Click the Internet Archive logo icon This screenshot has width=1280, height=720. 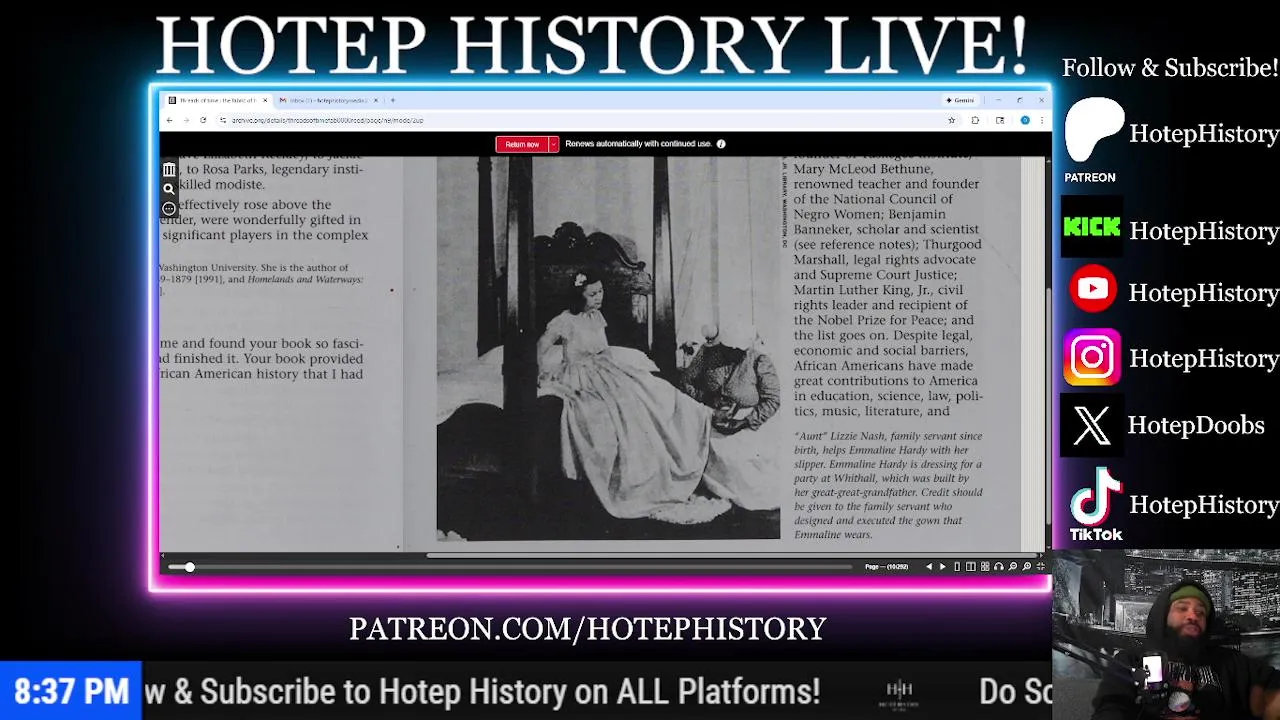coord(169,170)
